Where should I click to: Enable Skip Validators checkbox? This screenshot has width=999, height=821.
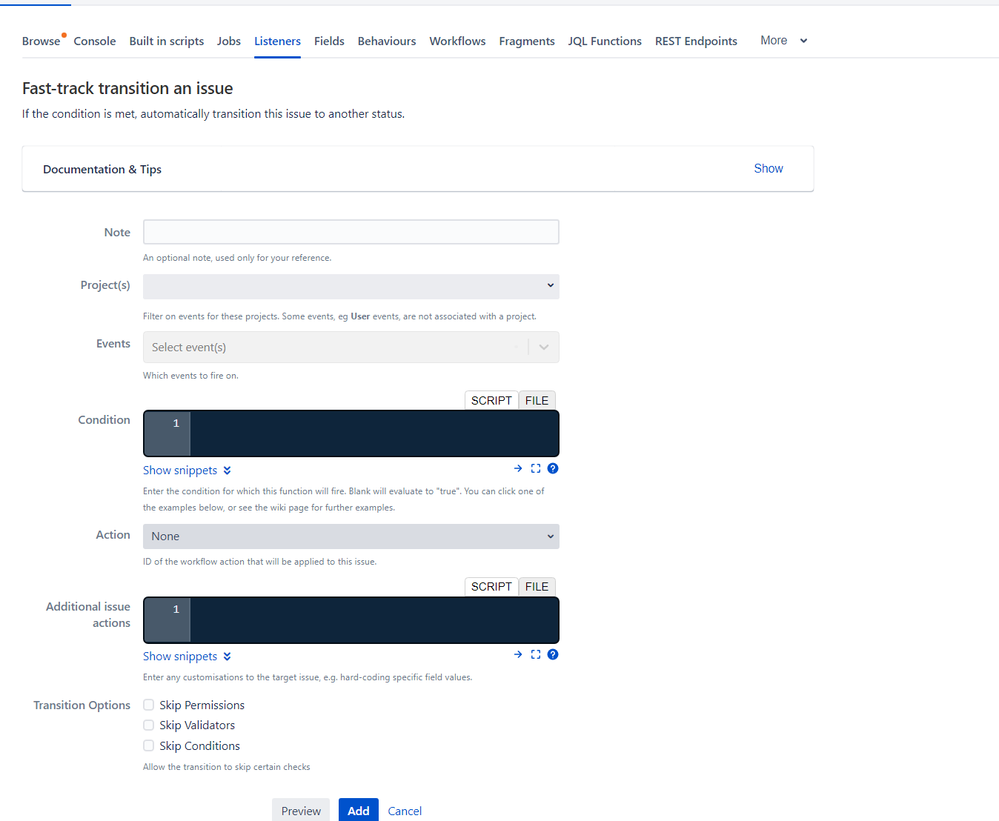(x=148, y=725)
